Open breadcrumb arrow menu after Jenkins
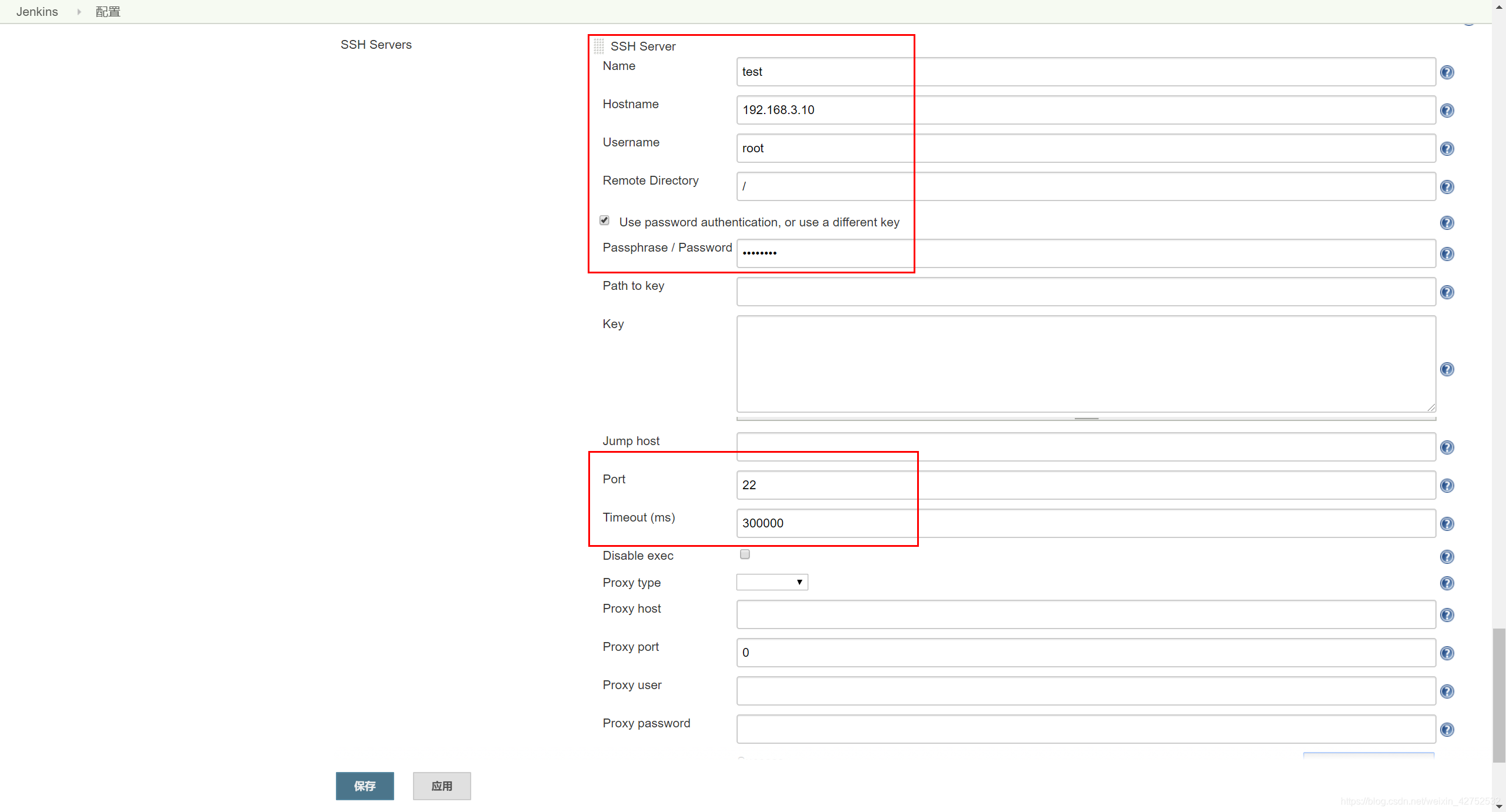This screenshot has height=812, width=1506. [78, 12]
